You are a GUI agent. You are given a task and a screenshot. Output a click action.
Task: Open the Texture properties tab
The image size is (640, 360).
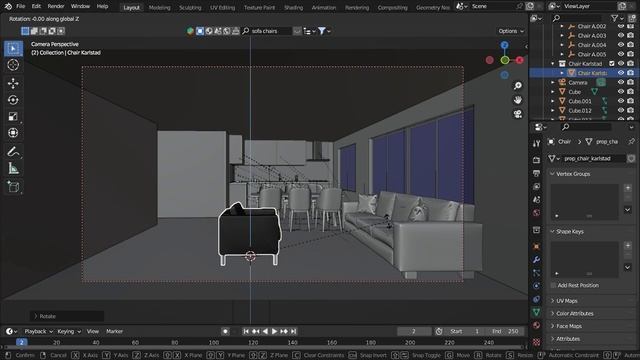pyautogui.click(x=536, y=341)
